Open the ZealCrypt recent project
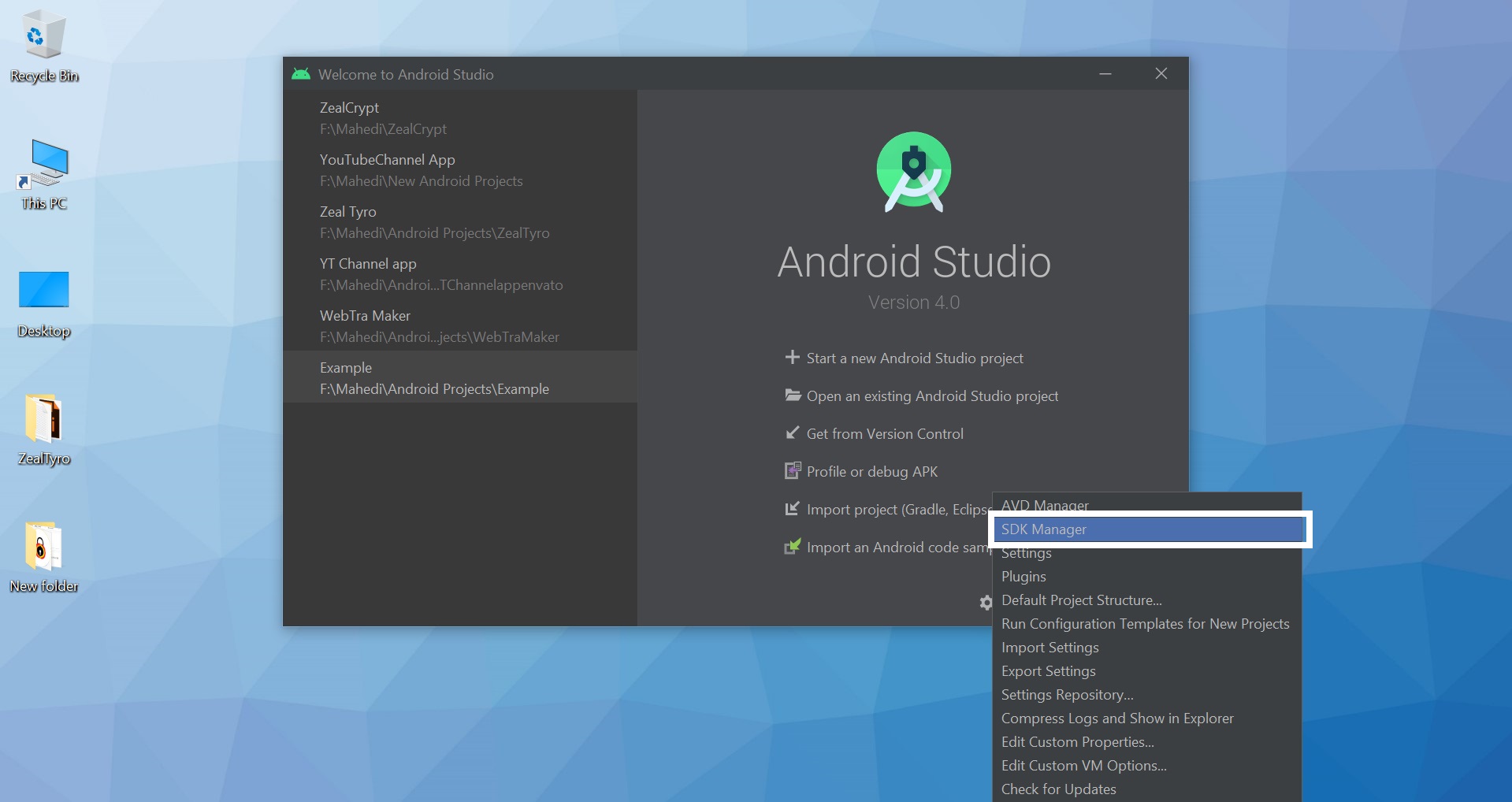Viewport: 1512px width, 802px height. pyautogui.click(x=460, y=118)
